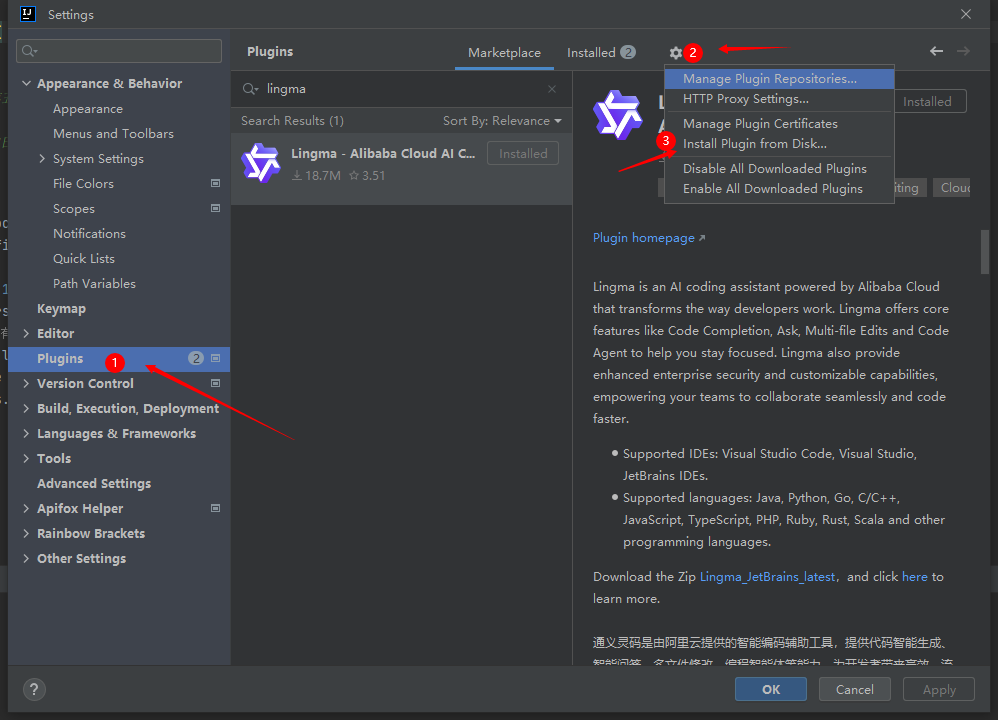Viewport: 998px width, 720px height.
Task: Switch to the Marketplace tab
Action: [x=504, y=53]
